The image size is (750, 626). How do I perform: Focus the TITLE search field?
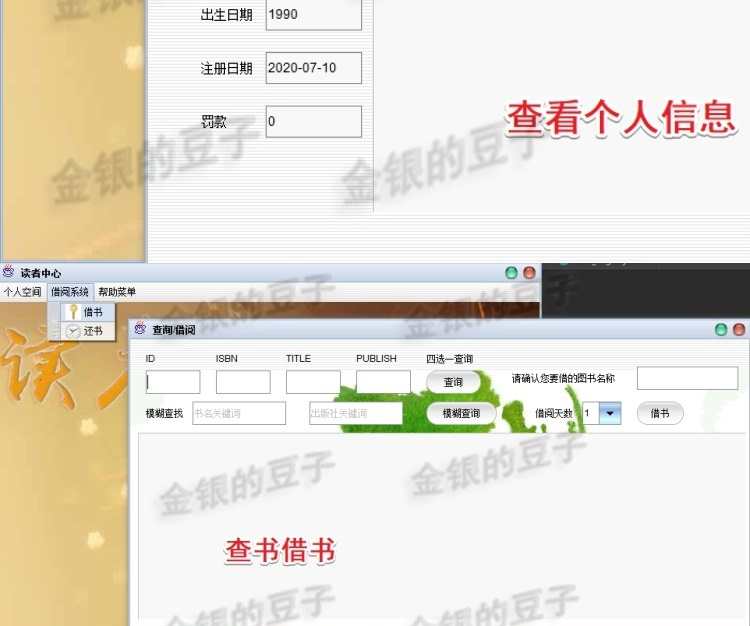tap(313, 382)
